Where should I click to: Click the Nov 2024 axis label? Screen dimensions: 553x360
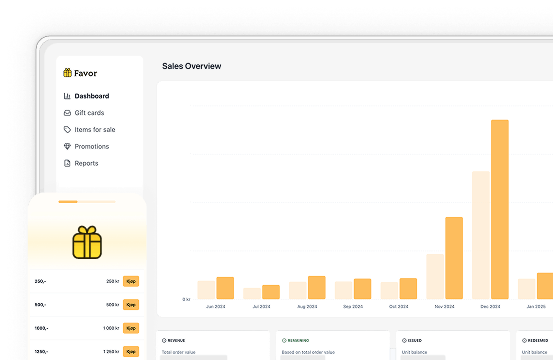coord(444,306)
